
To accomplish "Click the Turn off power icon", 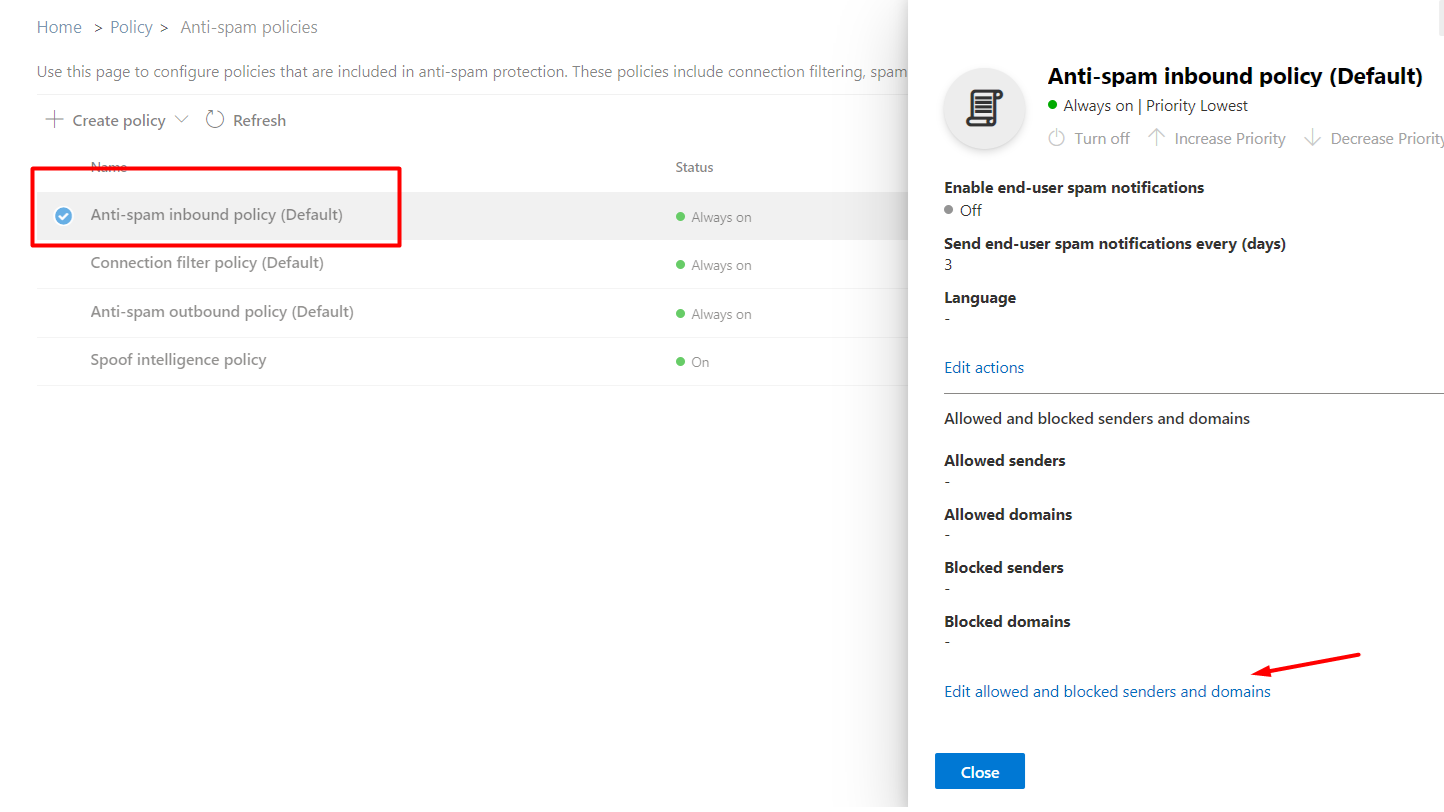I will [1056, 138].
